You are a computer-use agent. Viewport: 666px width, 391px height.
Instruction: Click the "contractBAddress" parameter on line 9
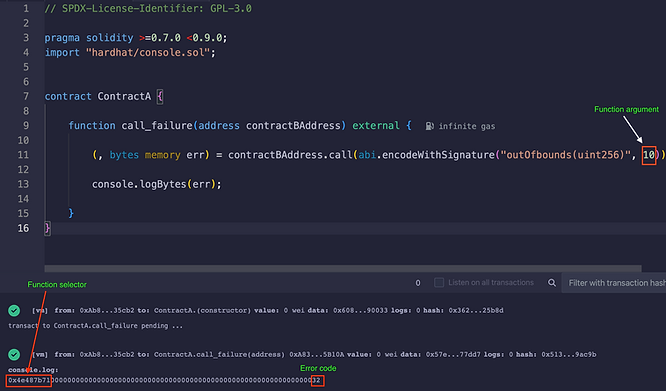[293, 126]
